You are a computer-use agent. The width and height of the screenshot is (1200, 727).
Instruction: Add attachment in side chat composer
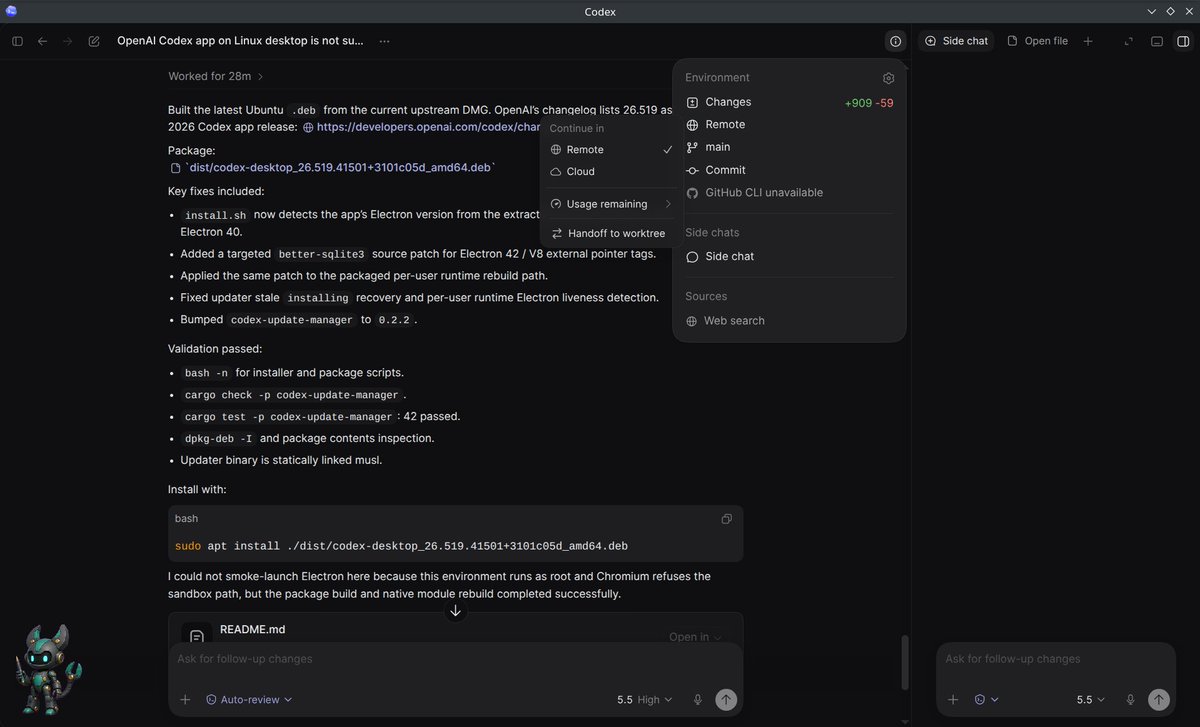pos(953,700)
